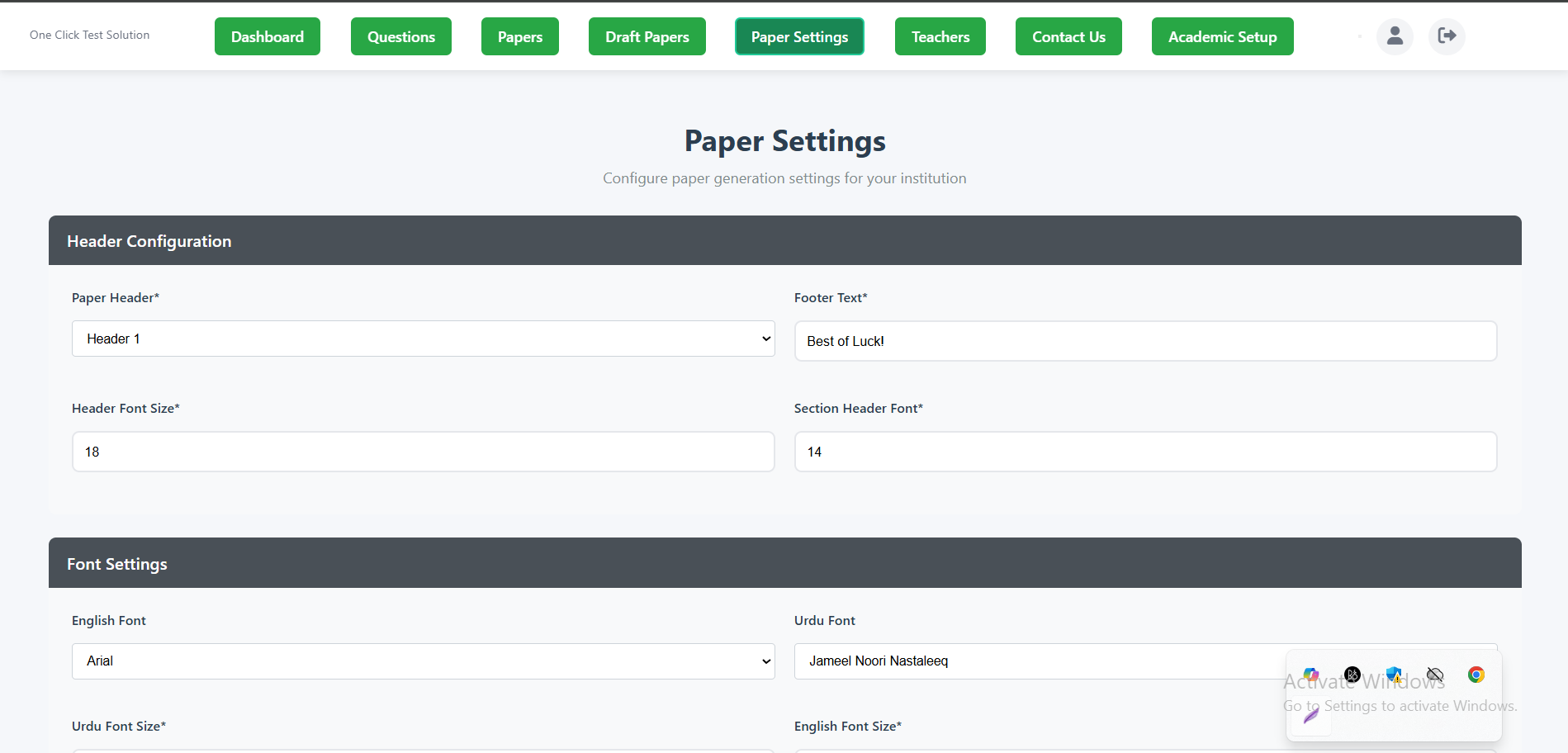The height and width of the screenshot is (753, 1568).
Task: Expand the Paper Header dropdown
Action: click(423, 339)
